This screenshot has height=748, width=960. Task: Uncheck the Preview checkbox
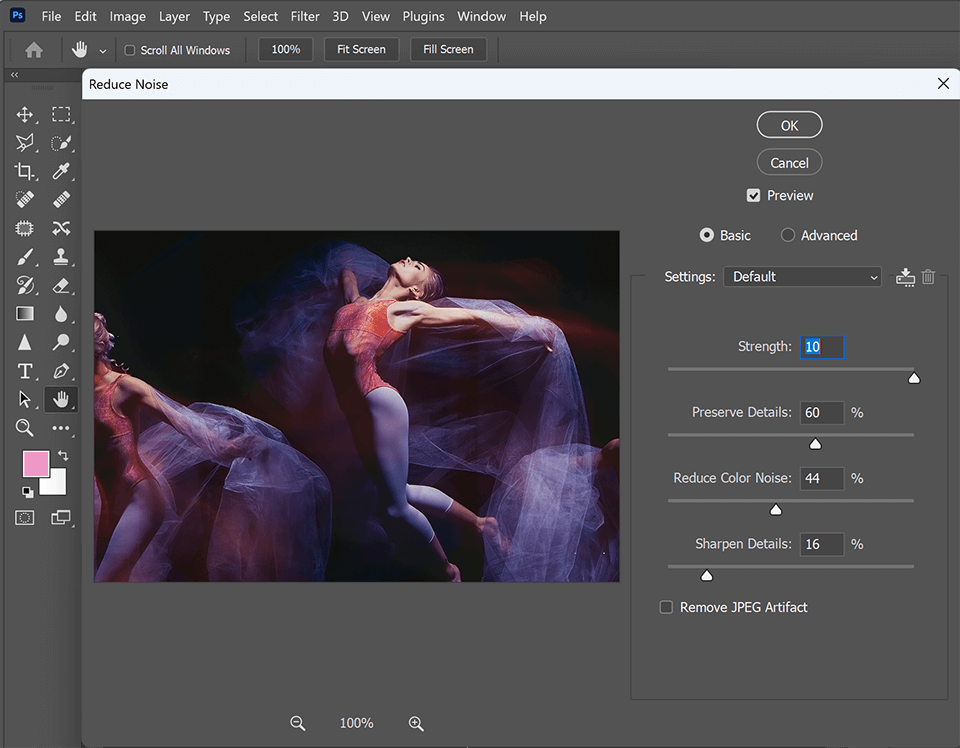point(753,196)
